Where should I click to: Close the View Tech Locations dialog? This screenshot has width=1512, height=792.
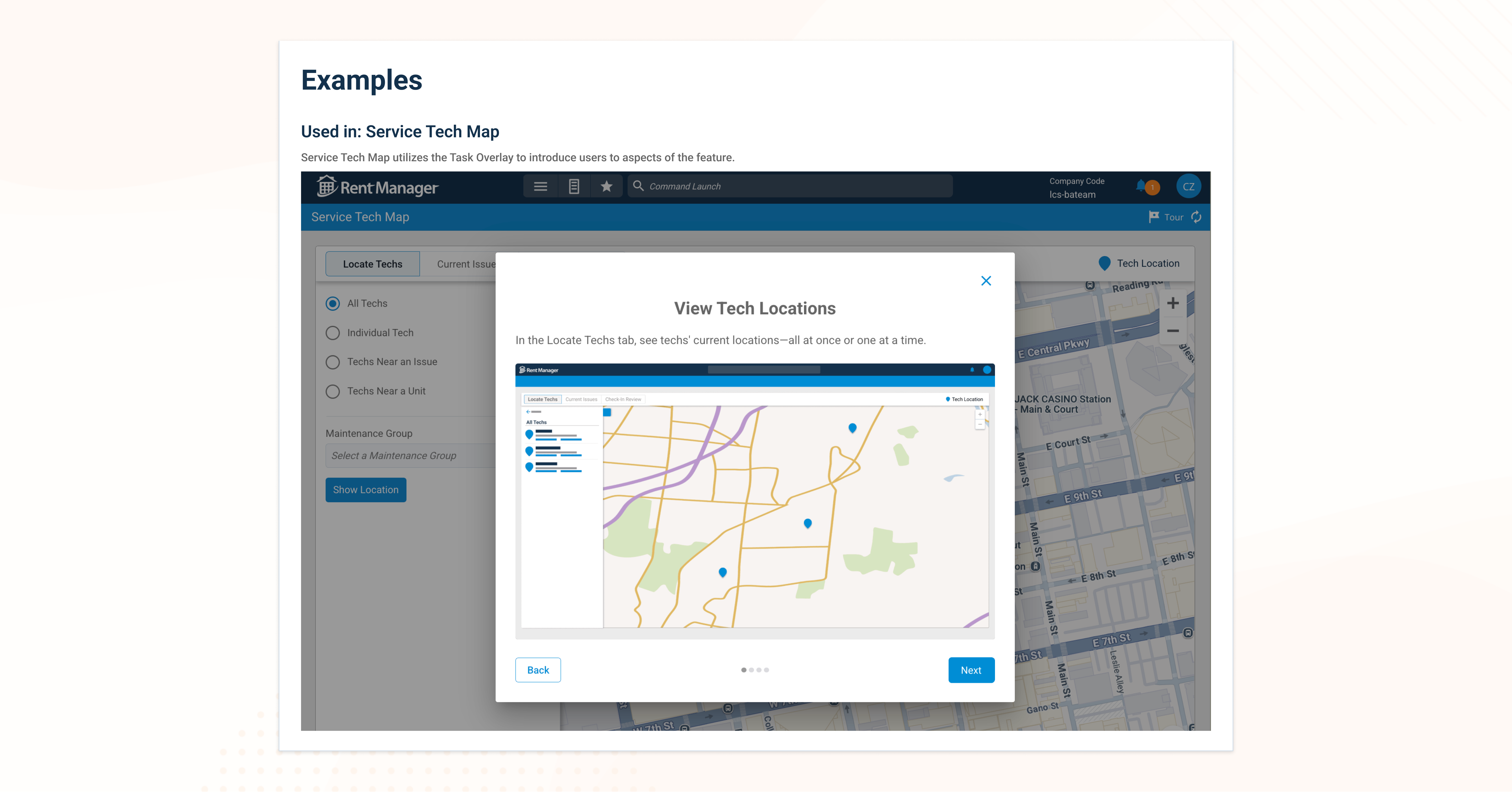click(986, 281)
